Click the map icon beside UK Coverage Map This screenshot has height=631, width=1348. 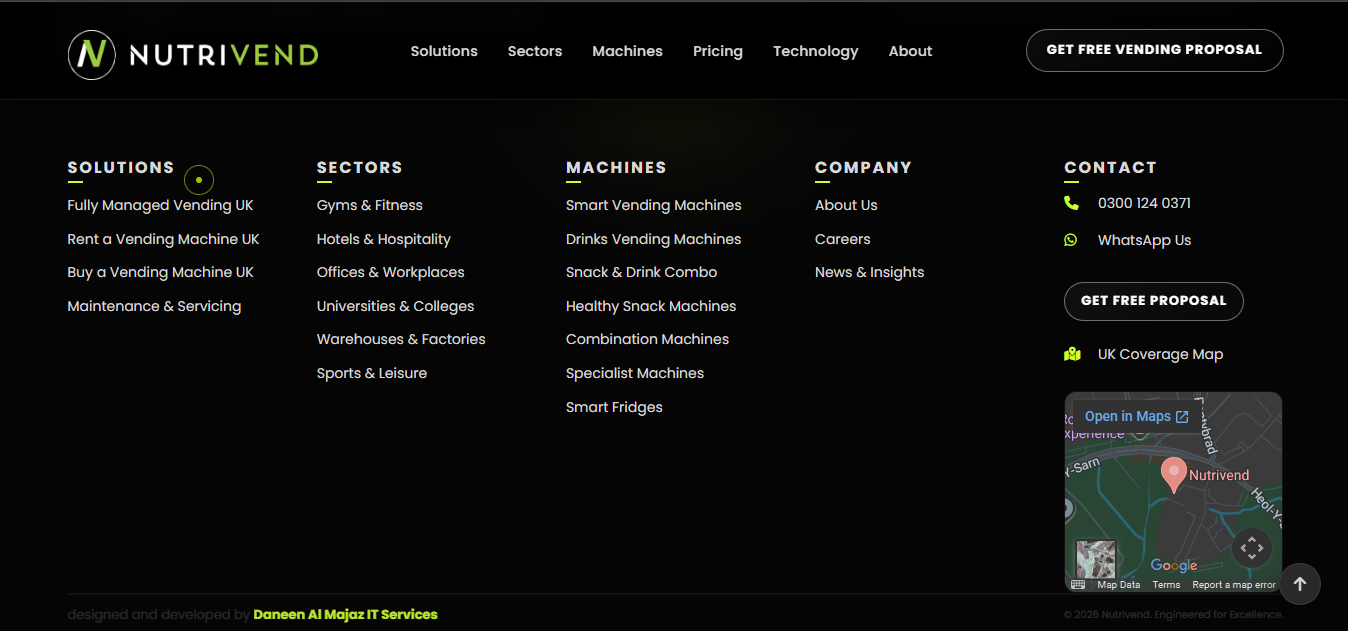[1072, 354]
